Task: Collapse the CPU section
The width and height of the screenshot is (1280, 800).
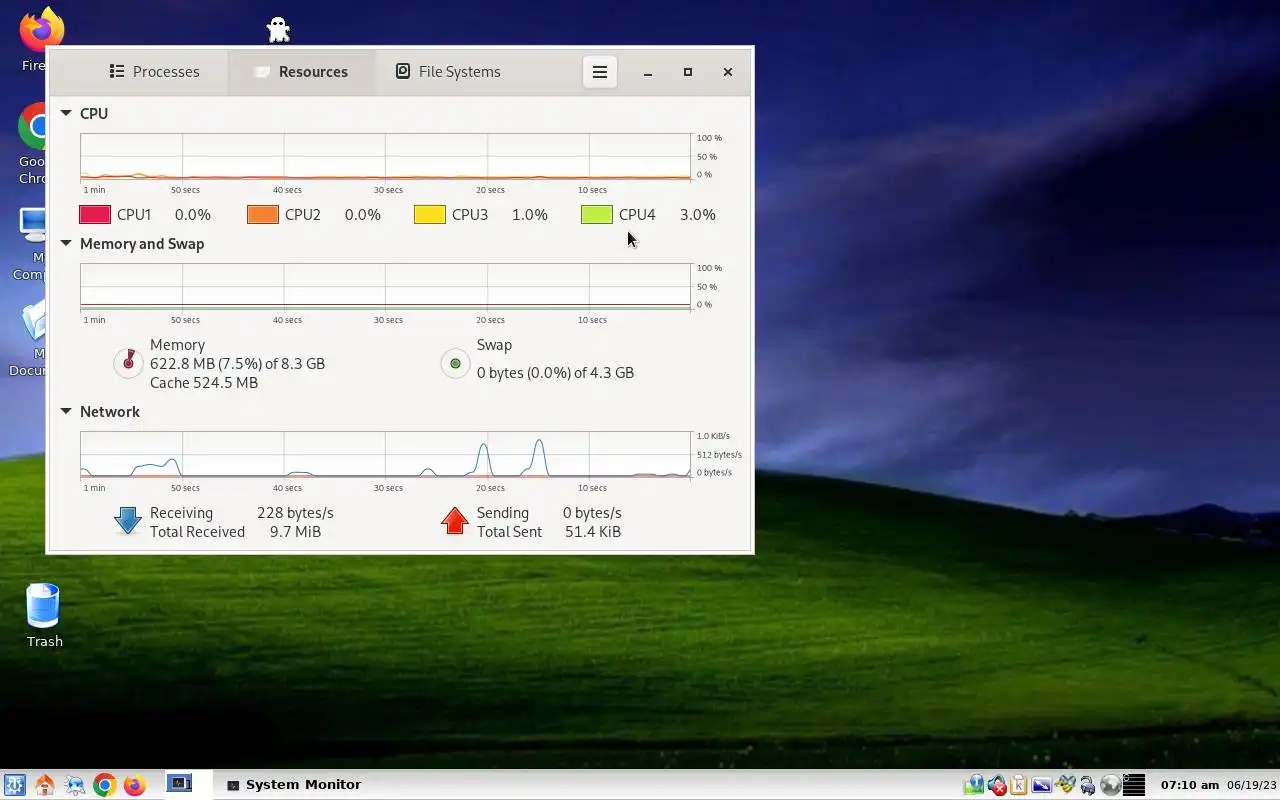Action: coord(66,113)
